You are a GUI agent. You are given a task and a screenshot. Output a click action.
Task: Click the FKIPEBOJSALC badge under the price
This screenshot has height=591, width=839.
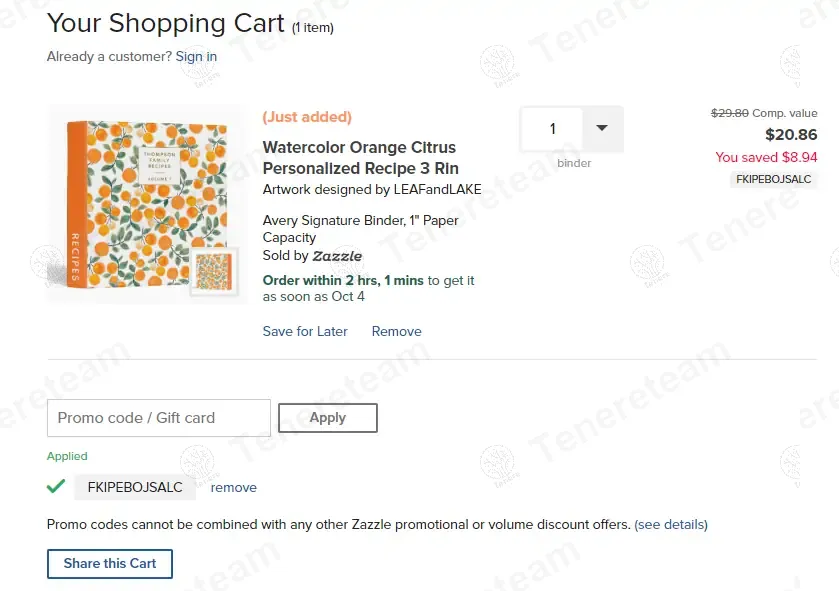click(772, 179)
